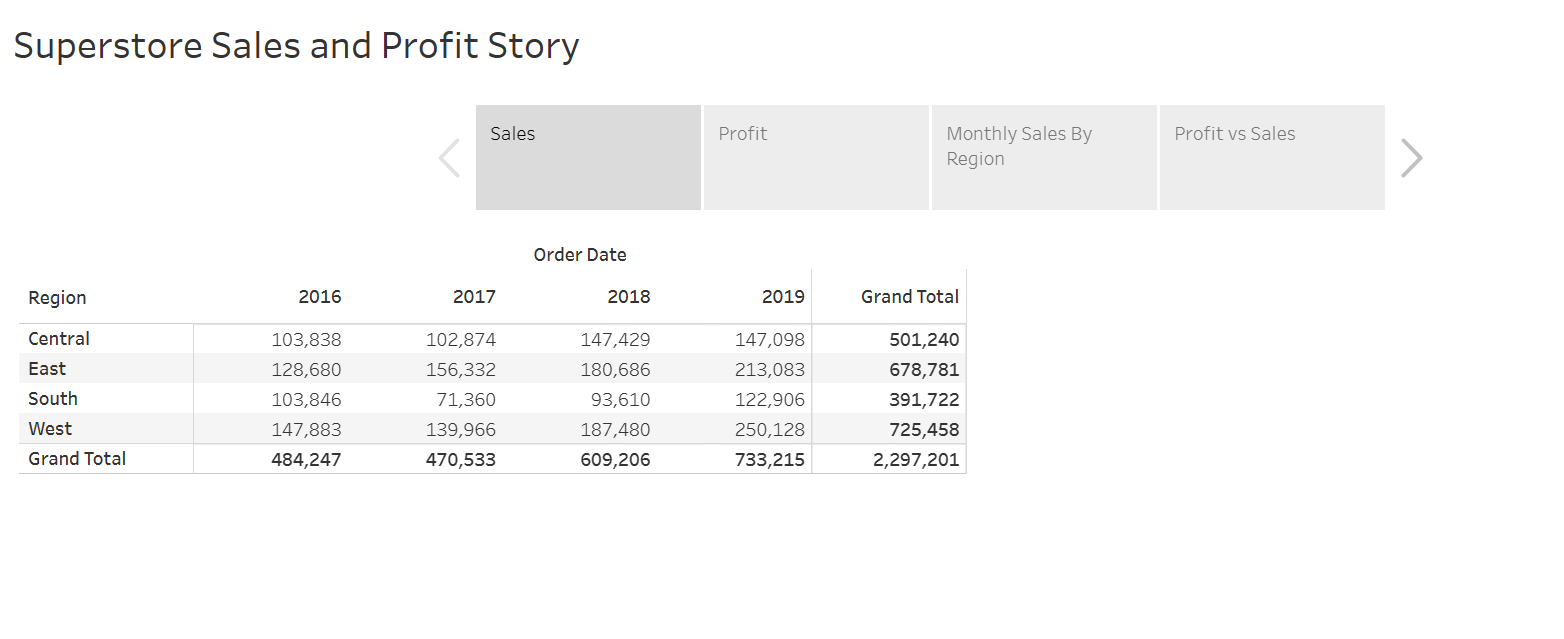Click the next story point arrow
The height and width of the screenshot is (639, 1564).
tap(1411, 158)
